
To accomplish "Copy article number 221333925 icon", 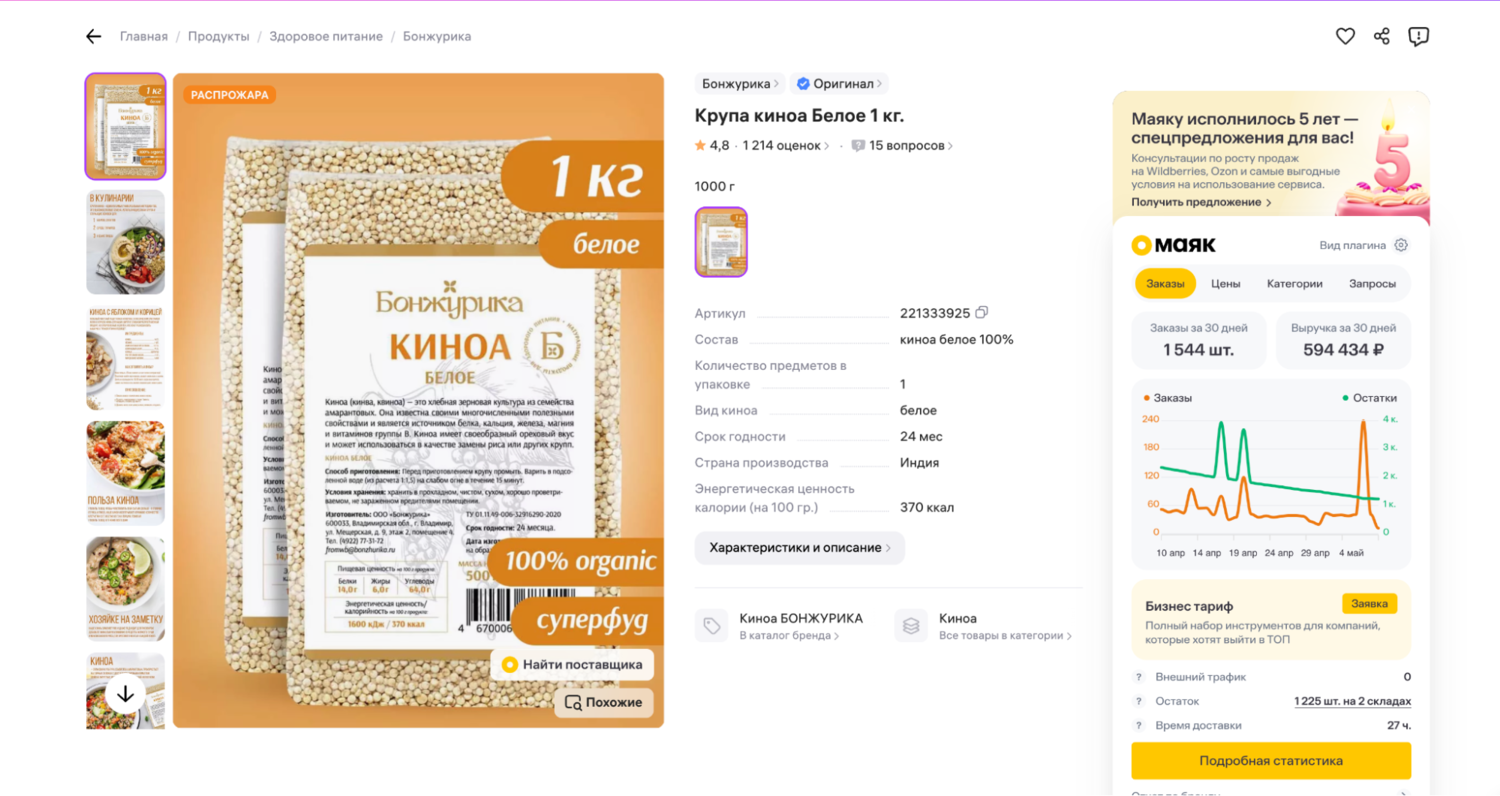I will [981, 313].
